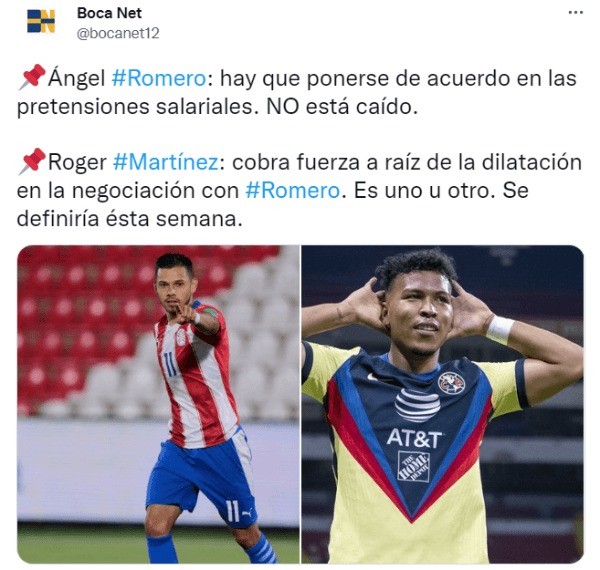This screenshot has height=570, width=600.
Task: Click the Home Depot logo on jersey
Action: [414, 466]
